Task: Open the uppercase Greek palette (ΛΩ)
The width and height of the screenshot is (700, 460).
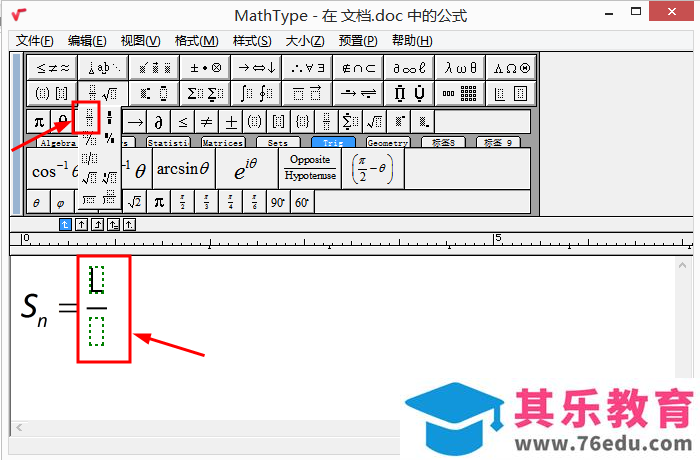Action: tap(511, 67)
